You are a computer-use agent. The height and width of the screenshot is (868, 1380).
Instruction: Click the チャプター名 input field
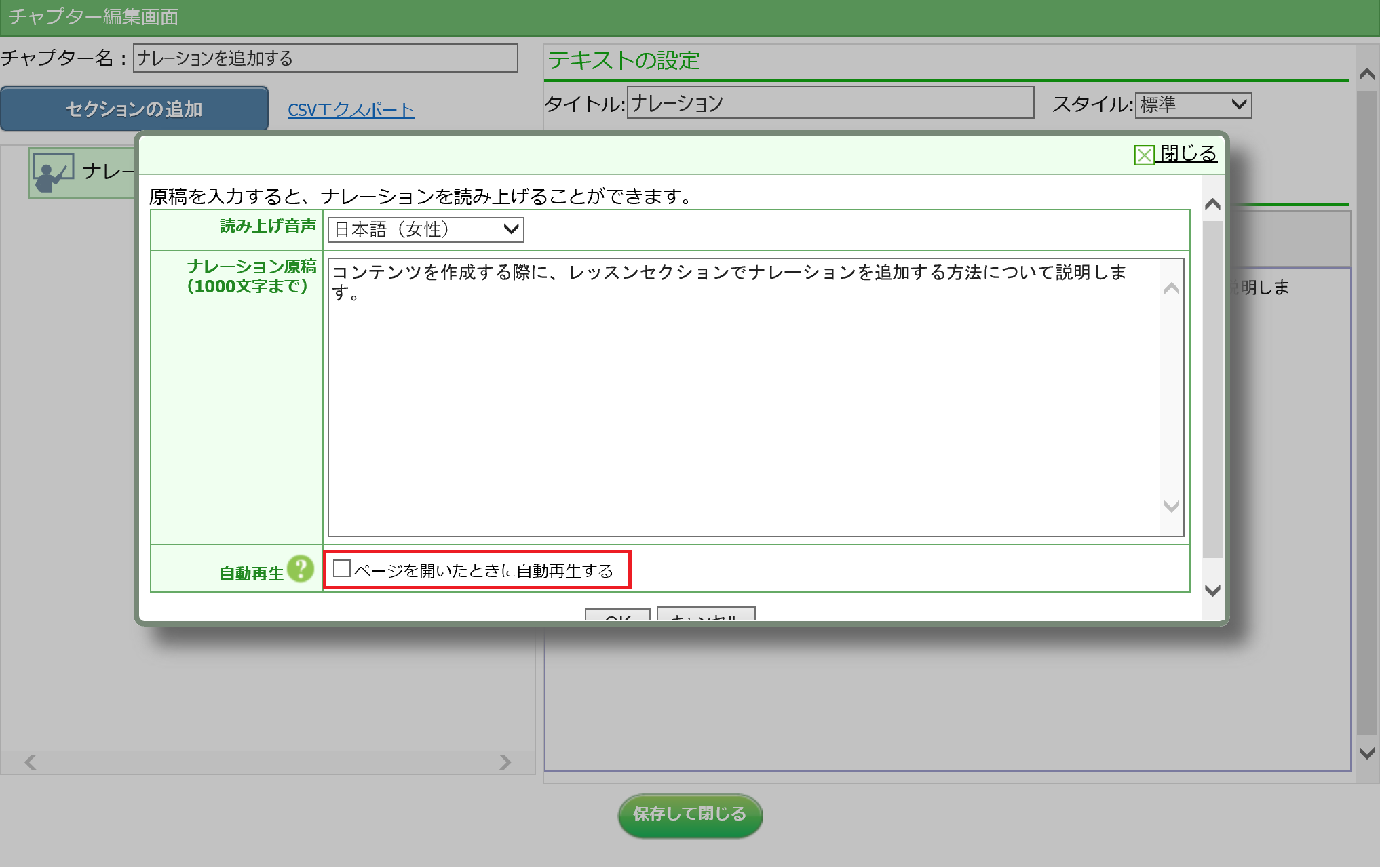pyautogui.click(x=326, y=58)
